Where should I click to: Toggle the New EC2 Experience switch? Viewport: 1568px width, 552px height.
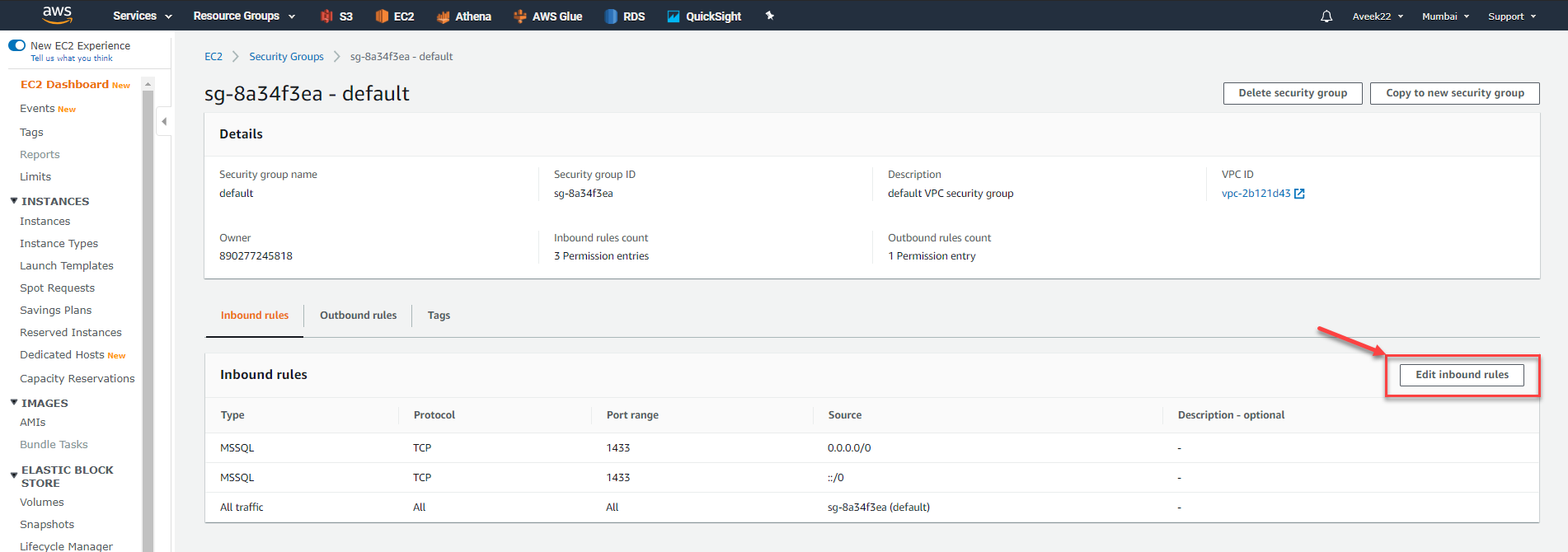click(x=16, y=45)
